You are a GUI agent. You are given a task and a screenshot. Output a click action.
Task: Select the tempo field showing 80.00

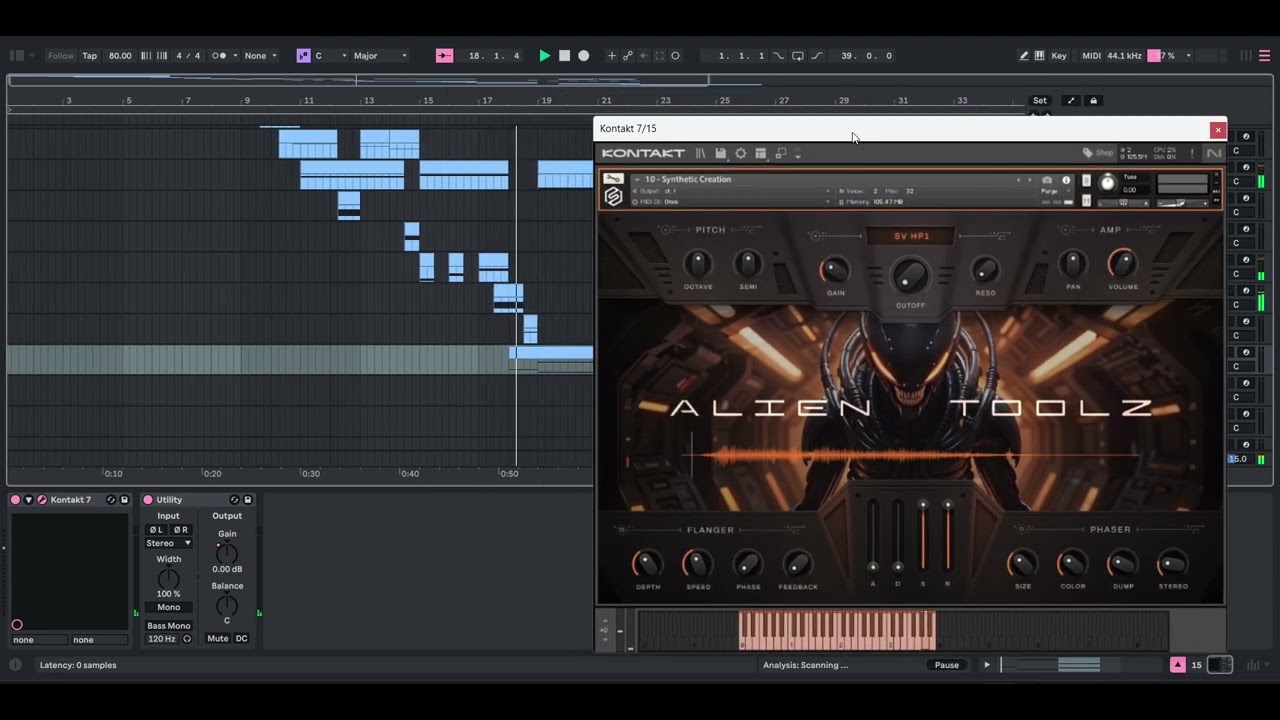pos(120,56)
